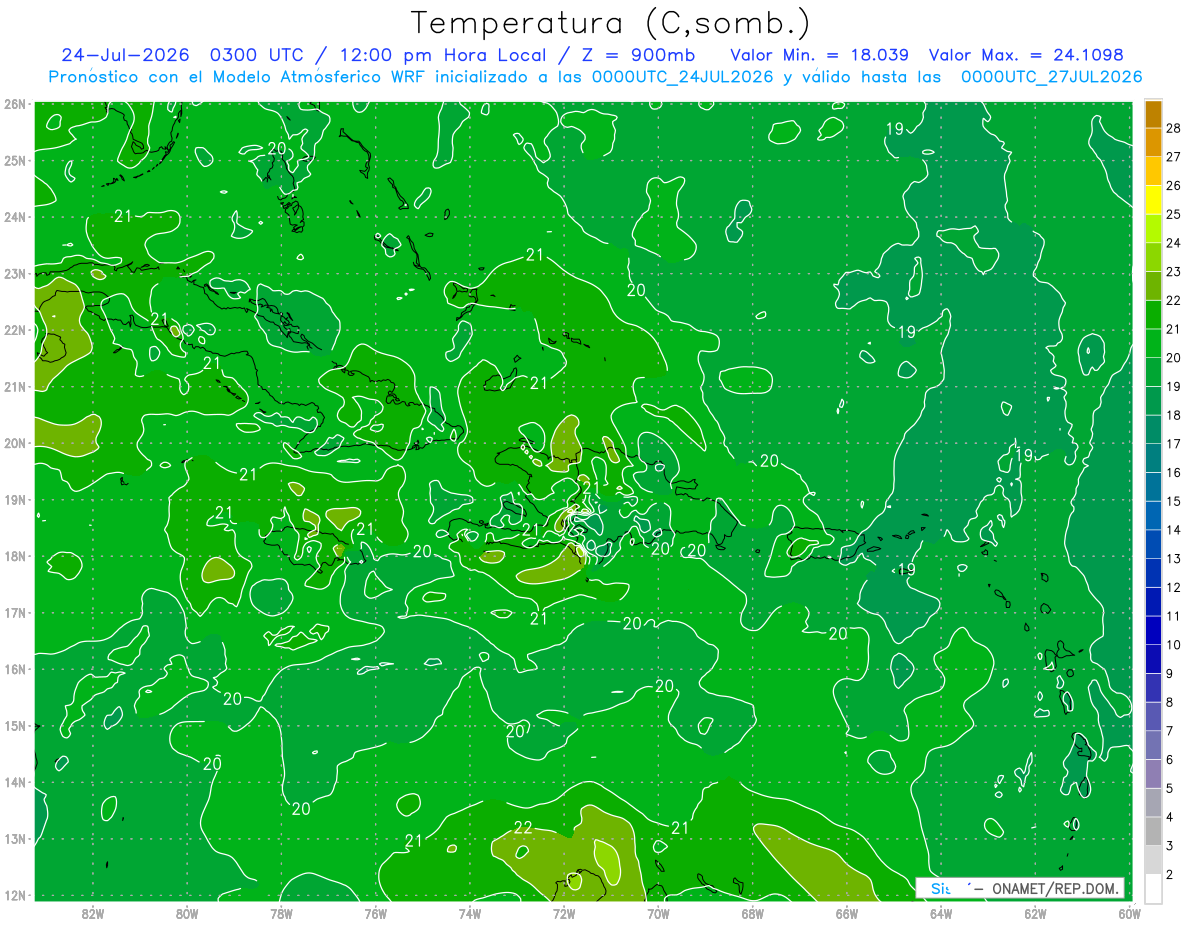1200x927 pixels.
Task: Pick the yellow swatch between 25 and 26
Action: click(1153, 200)
